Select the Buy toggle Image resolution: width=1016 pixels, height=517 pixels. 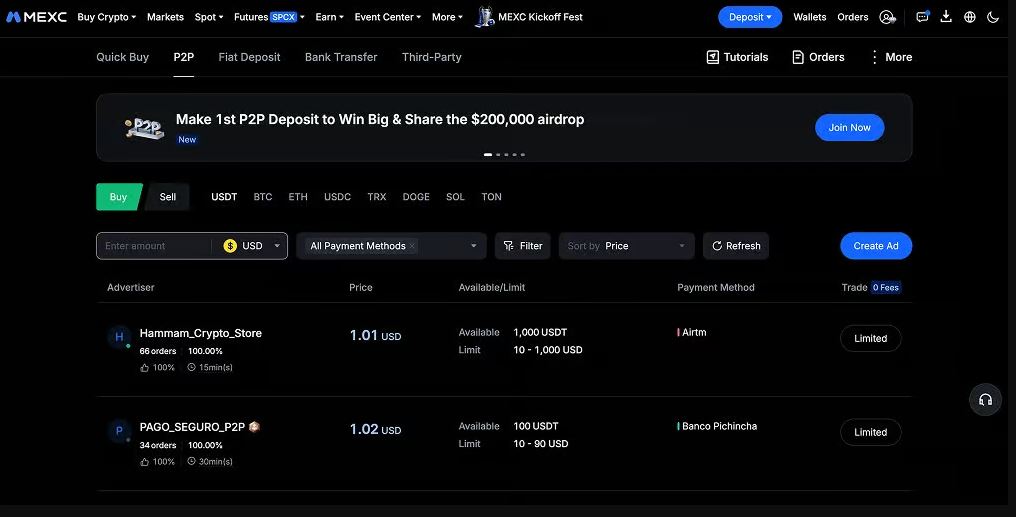pos(119,197)
